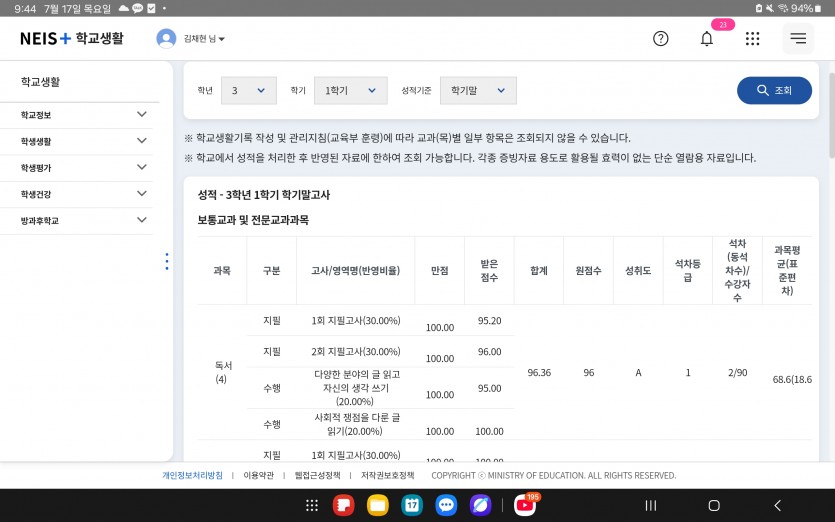Click the 원점수 column header
The image size is (835, 522).
click(588, 271)
